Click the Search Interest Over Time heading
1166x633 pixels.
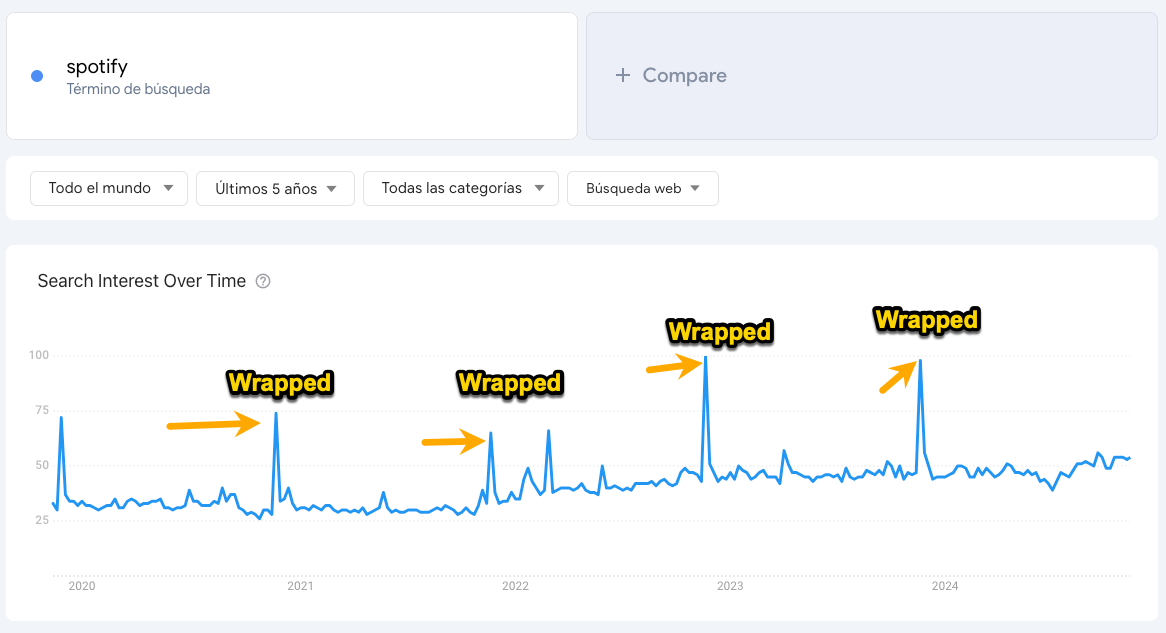[x=141, y=281]
